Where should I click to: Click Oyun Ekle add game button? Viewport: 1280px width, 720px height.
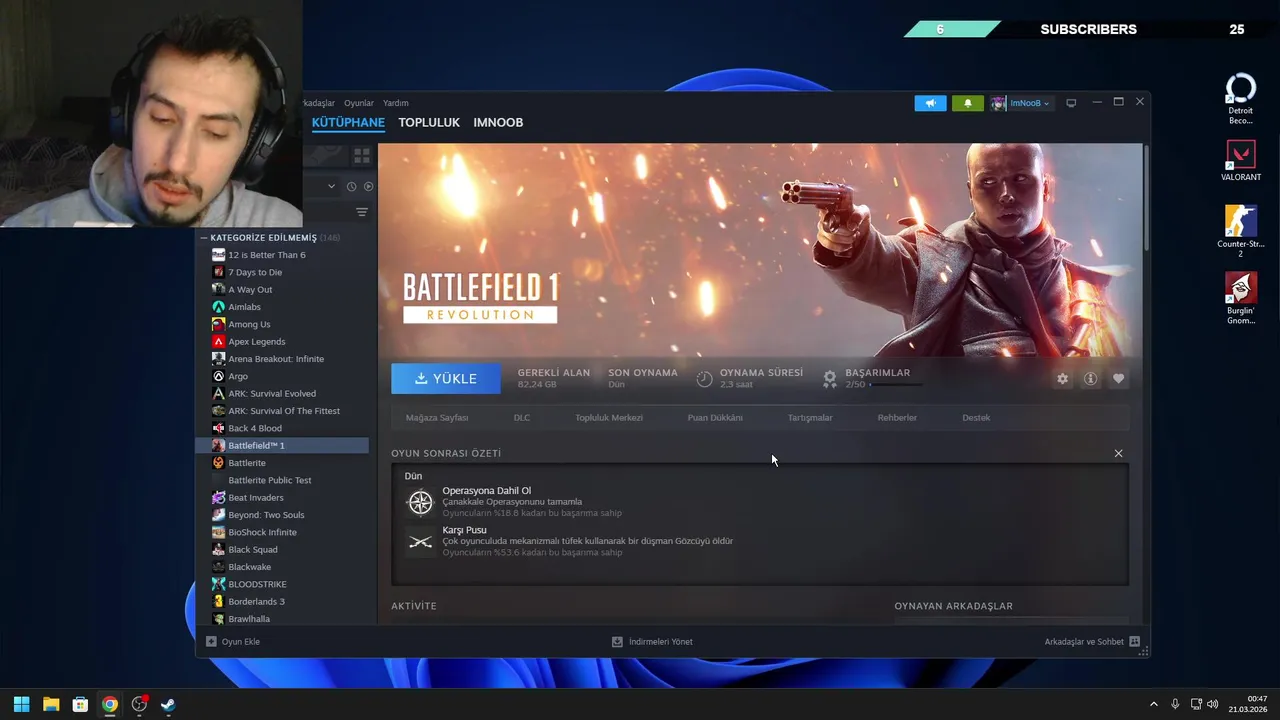[233, 642]
